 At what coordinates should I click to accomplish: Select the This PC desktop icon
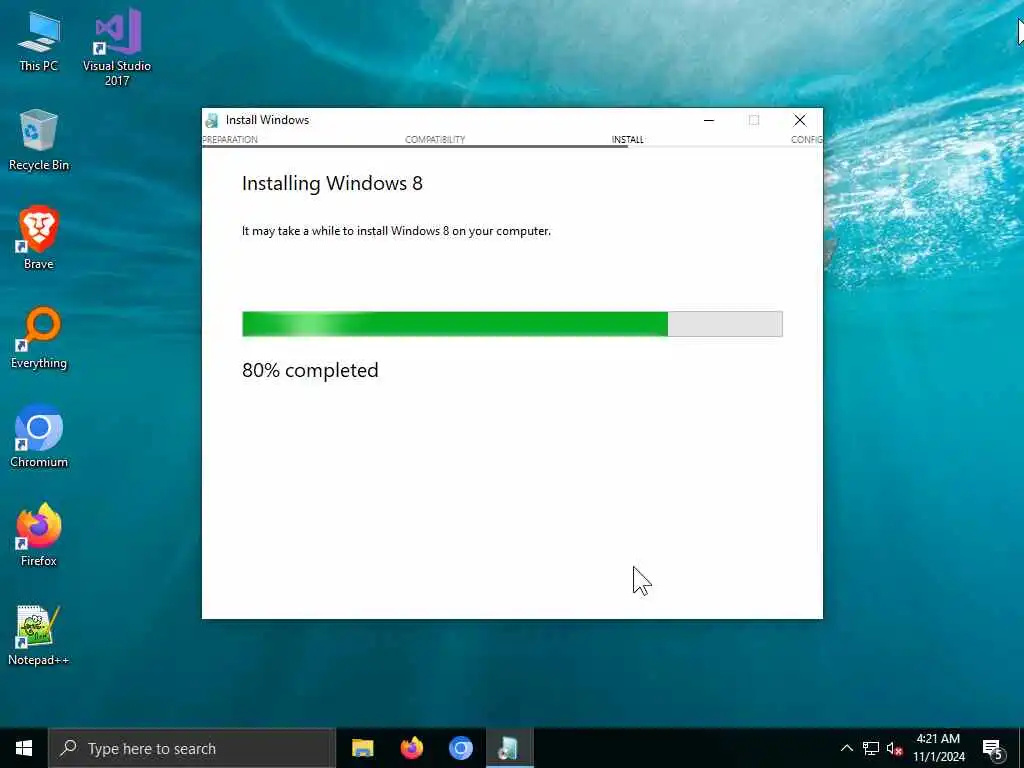tap(39, 42)
